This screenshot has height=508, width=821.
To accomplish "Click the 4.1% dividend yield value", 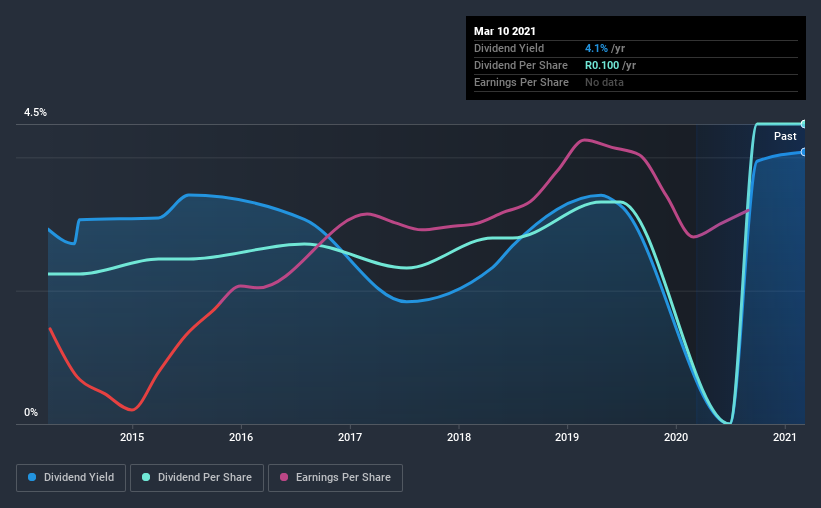I will click(596, 48).
